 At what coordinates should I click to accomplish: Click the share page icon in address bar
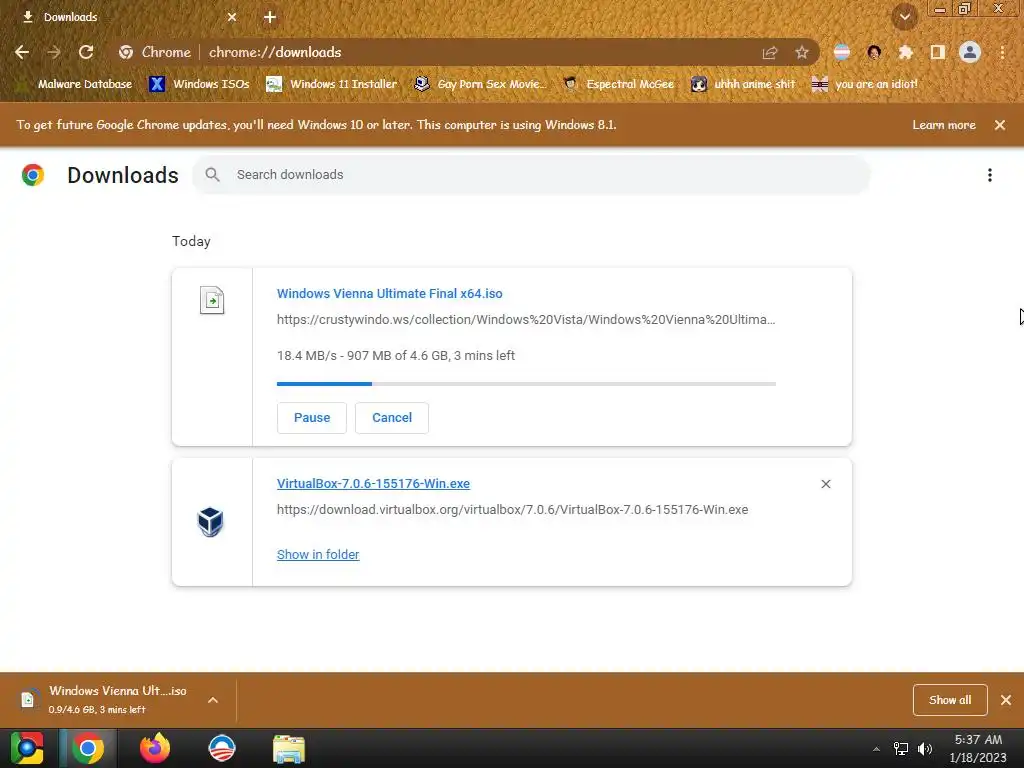coord(770,52)
